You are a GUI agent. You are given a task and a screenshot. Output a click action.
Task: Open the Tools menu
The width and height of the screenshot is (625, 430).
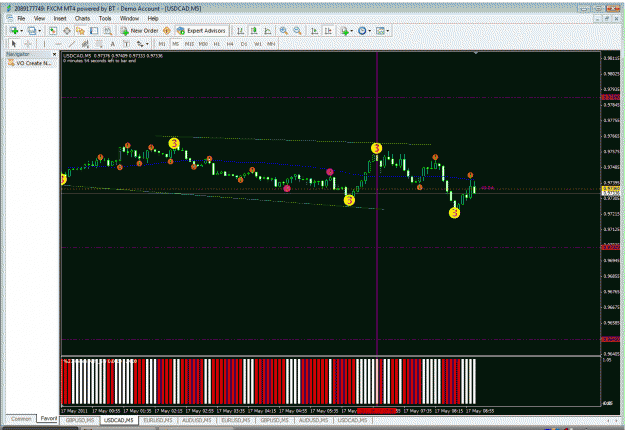click(105, 18)
